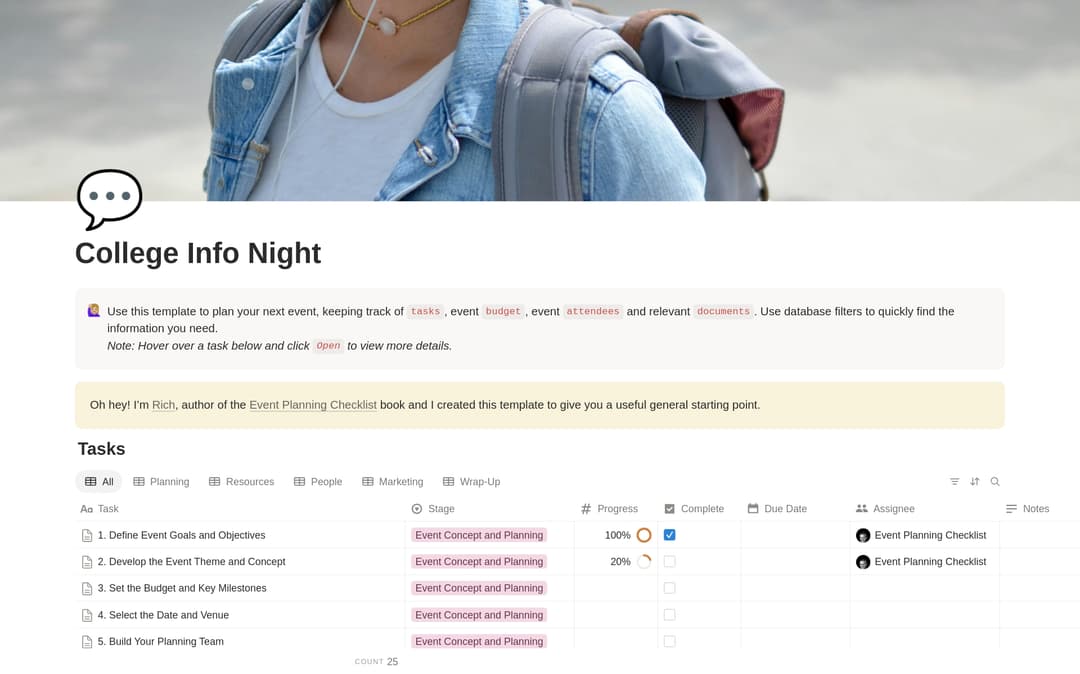
Task: Open the Rich author link
Action: (163, 405)
